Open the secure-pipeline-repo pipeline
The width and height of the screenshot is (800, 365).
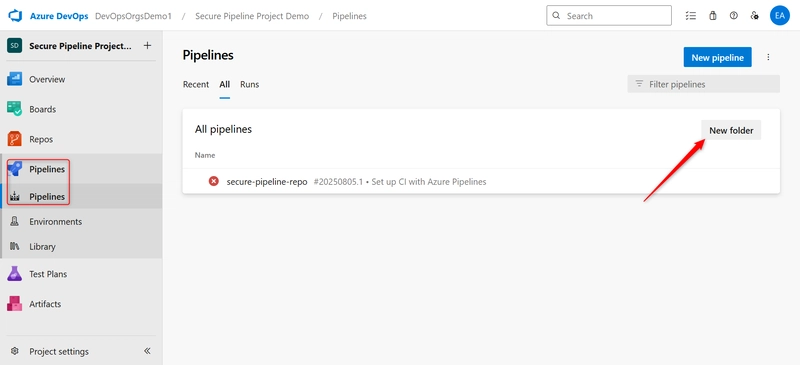tap(267, 182)
